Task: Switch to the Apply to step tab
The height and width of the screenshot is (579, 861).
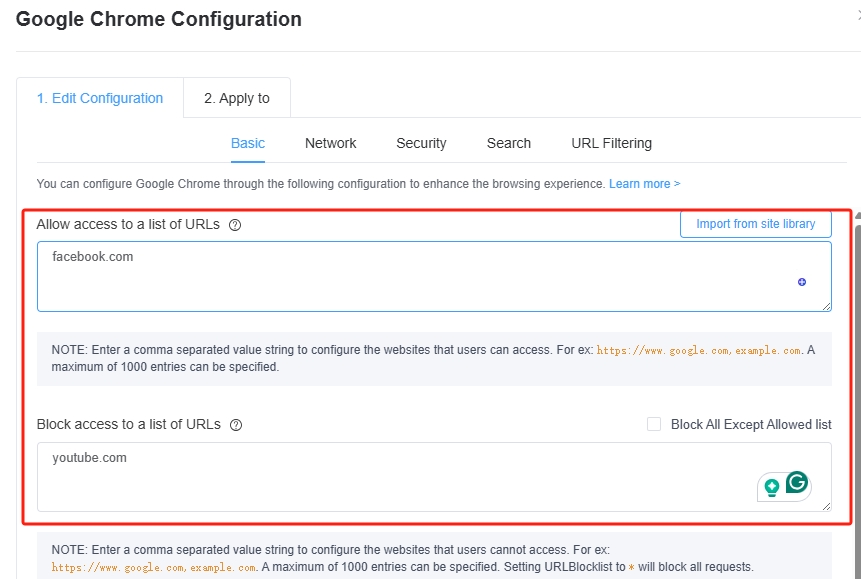Action: pos(237,98)
